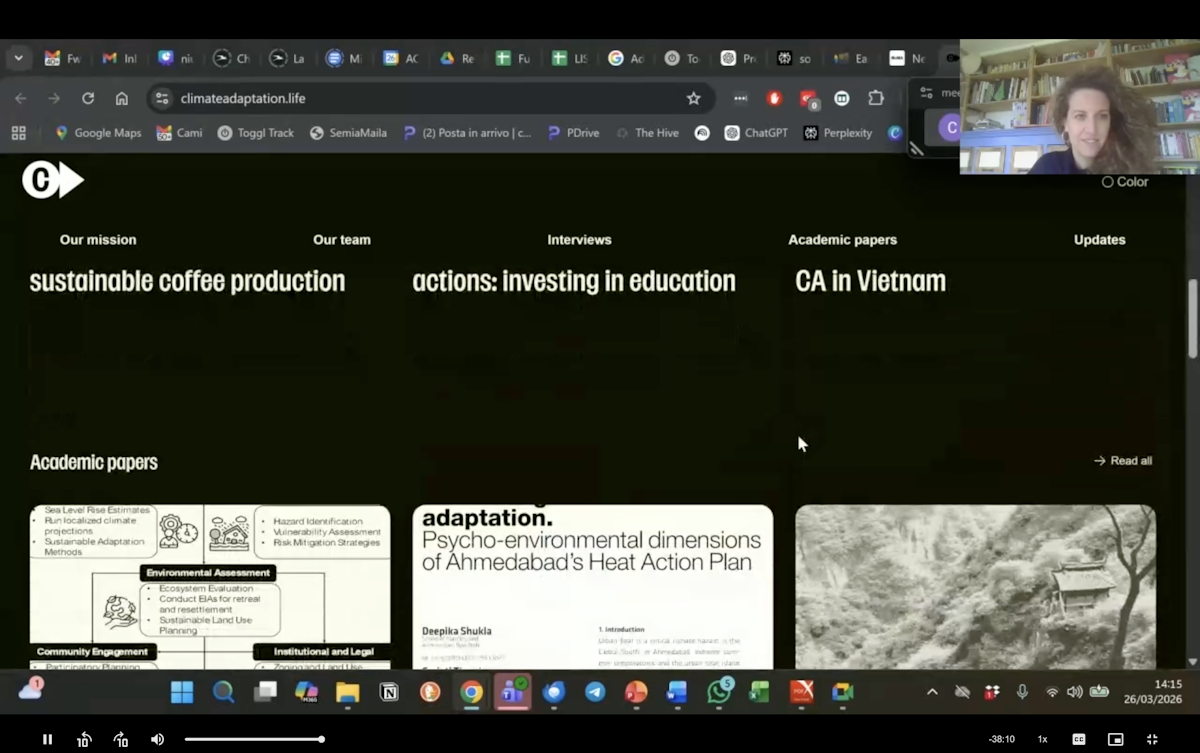The height and width of the screenshot is (753, 1200).
Task: Open the Chrome tab search dropdown
Action: click(x=18, y=58)
